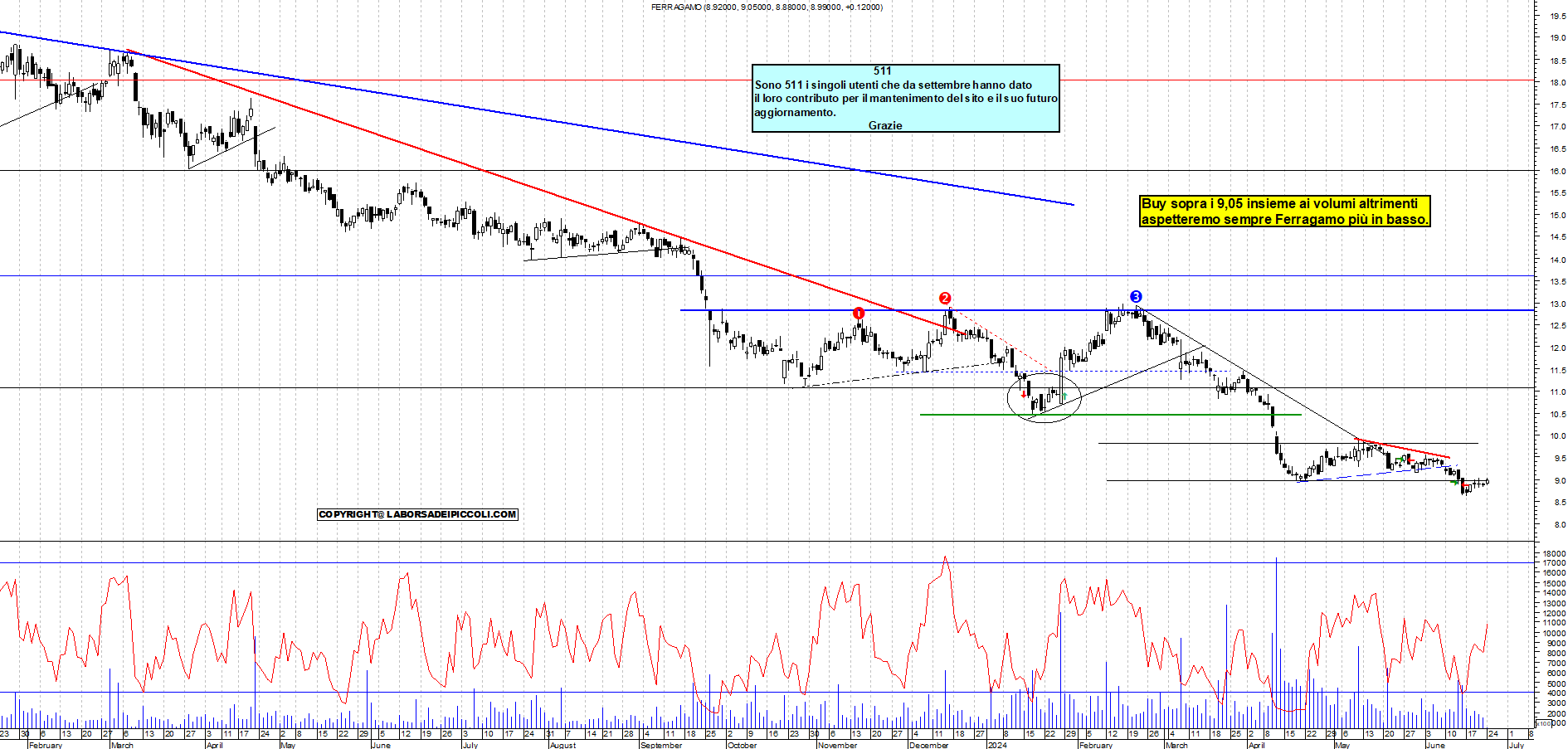Click the October month label on time axis
The height and width of the screenshot is (749, 1568).
[x=742, y=745]
